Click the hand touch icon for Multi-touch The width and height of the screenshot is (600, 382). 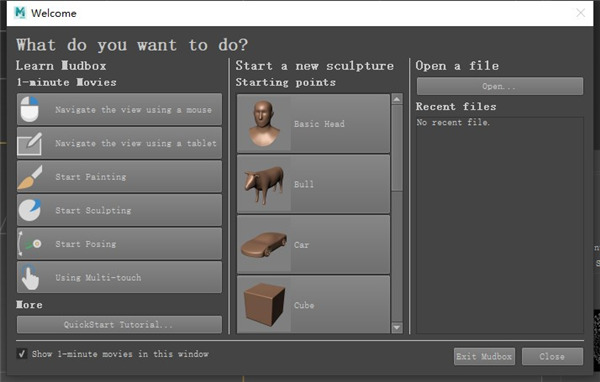coord(29,278)
